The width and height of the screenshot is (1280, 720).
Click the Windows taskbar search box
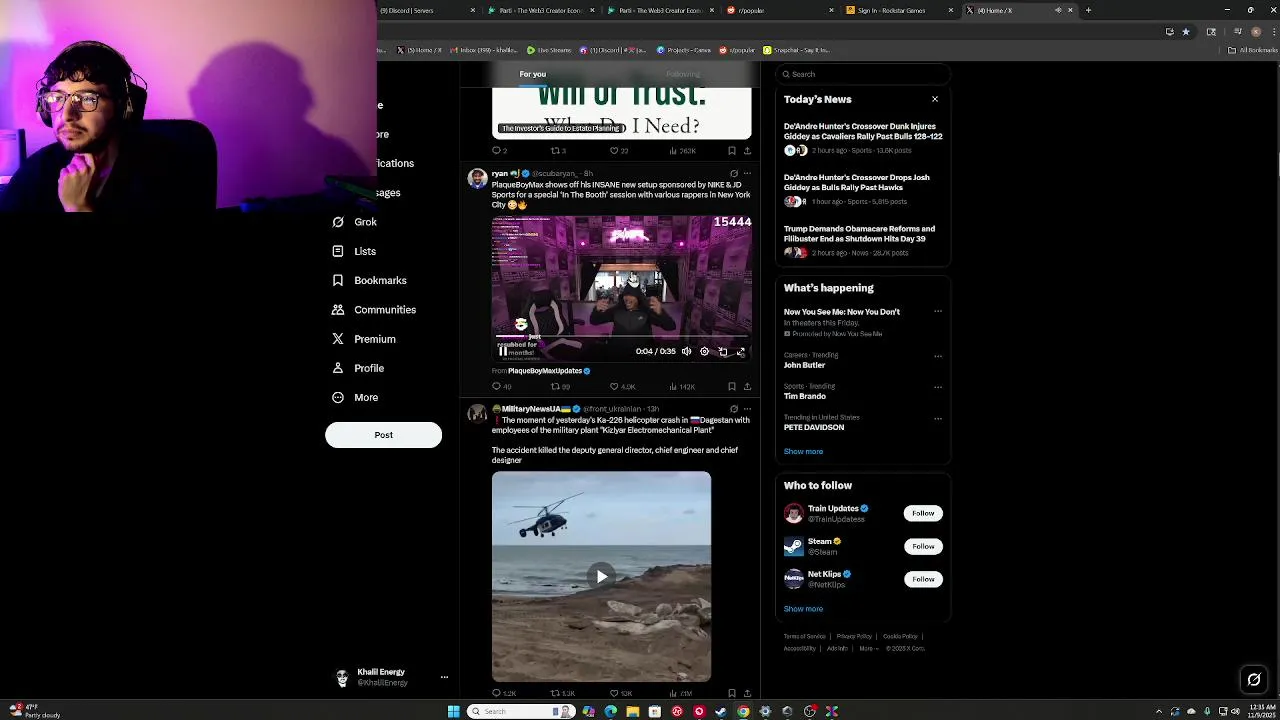click(520, 711)
